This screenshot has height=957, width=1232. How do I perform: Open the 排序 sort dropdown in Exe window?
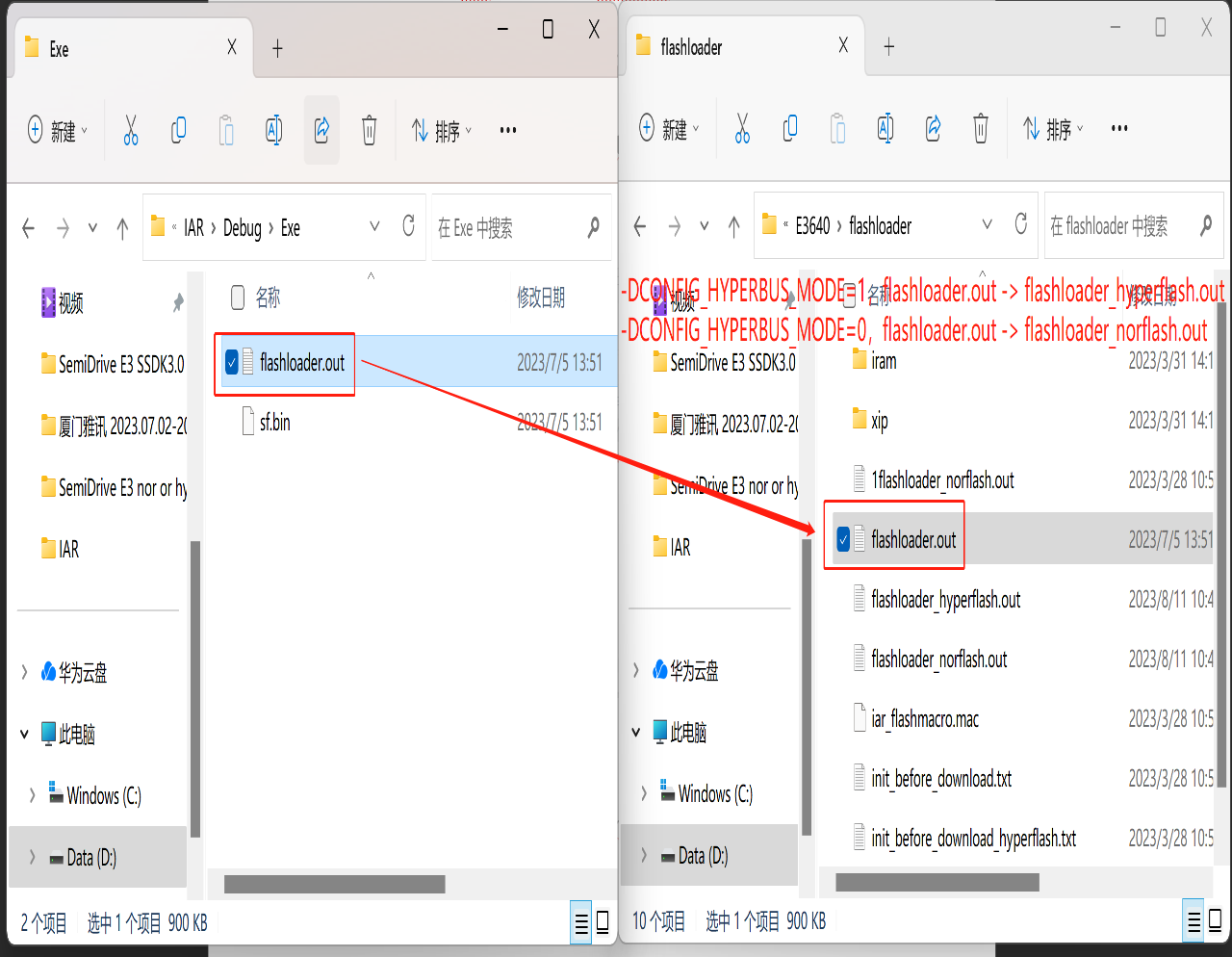442,130
